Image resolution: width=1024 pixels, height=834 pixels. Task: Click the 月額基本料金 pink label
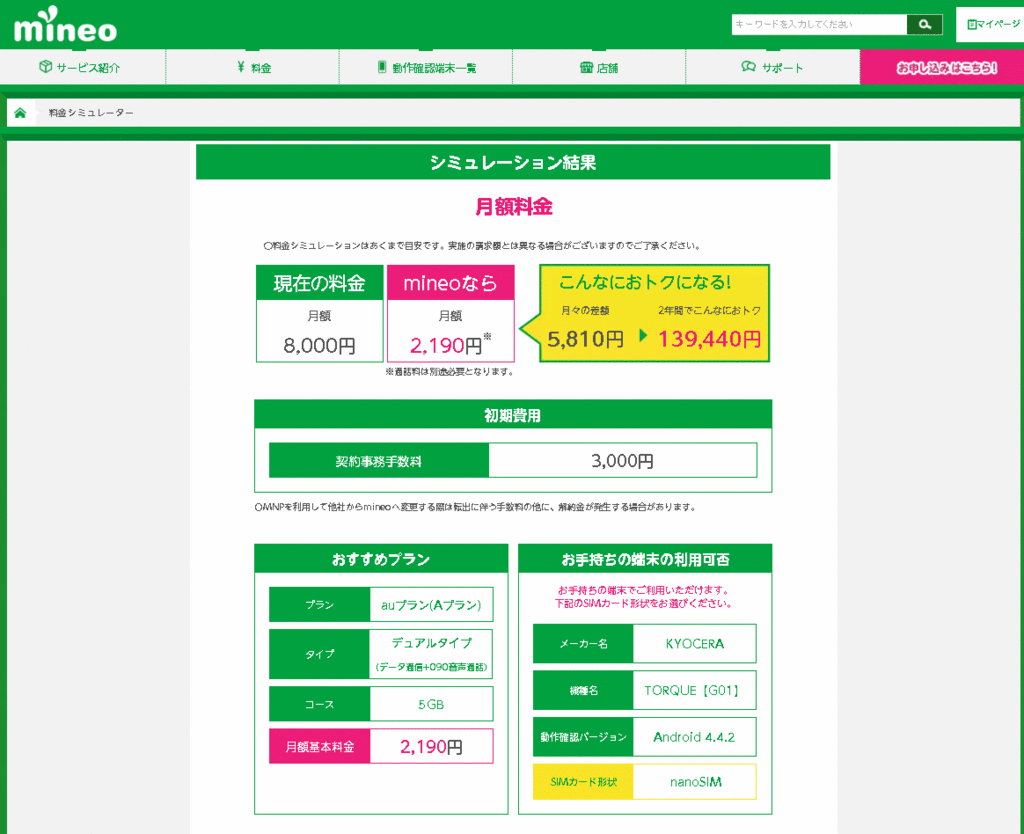click(319, 746)
